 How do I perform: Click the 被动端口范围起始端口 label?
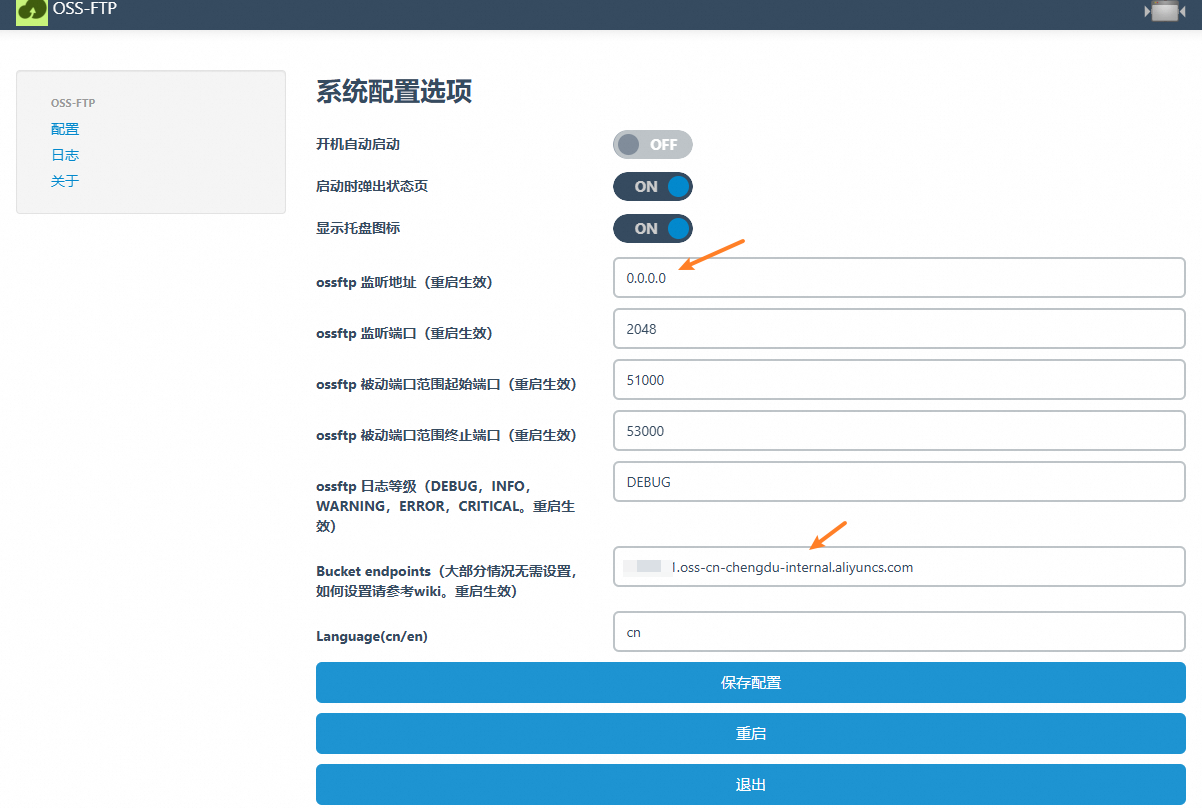(x=446, y=384)
